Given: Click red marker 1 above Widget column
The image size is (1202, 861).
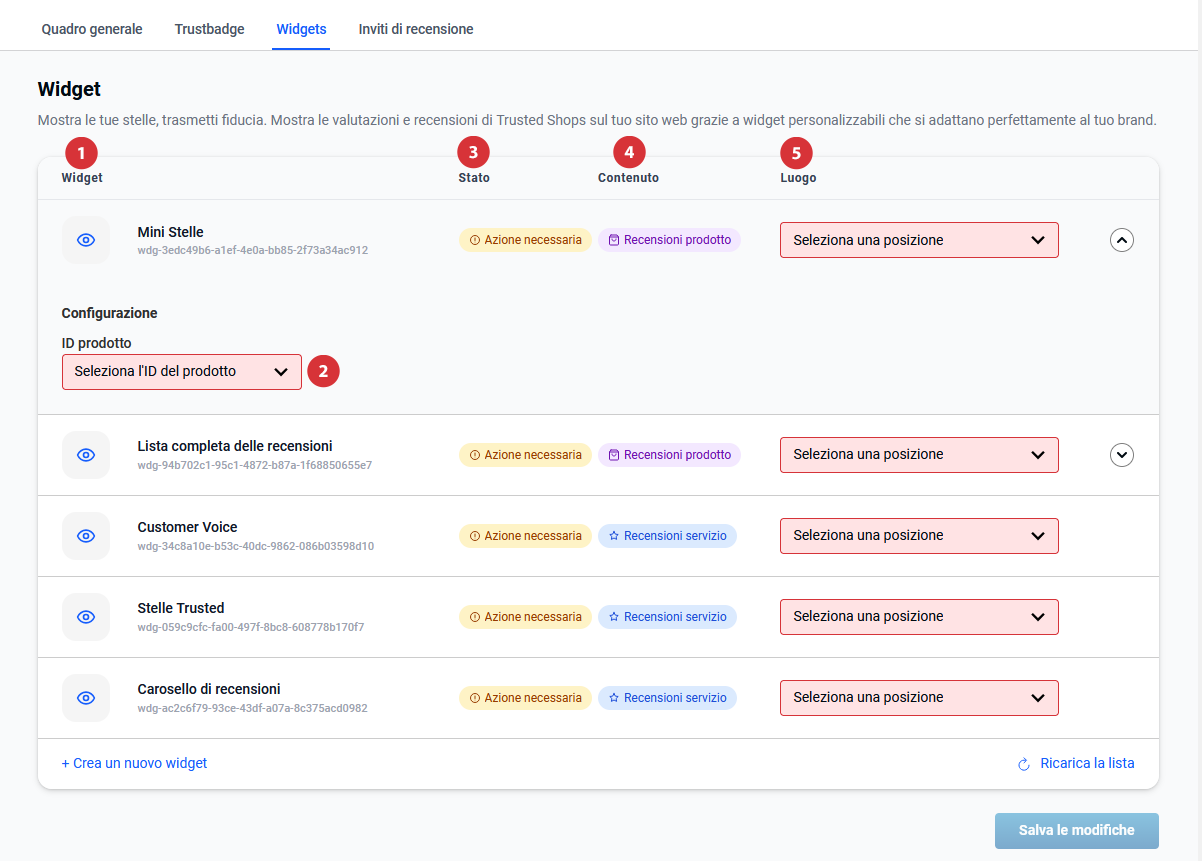Looking at the screenshot, I should (81, 153).
